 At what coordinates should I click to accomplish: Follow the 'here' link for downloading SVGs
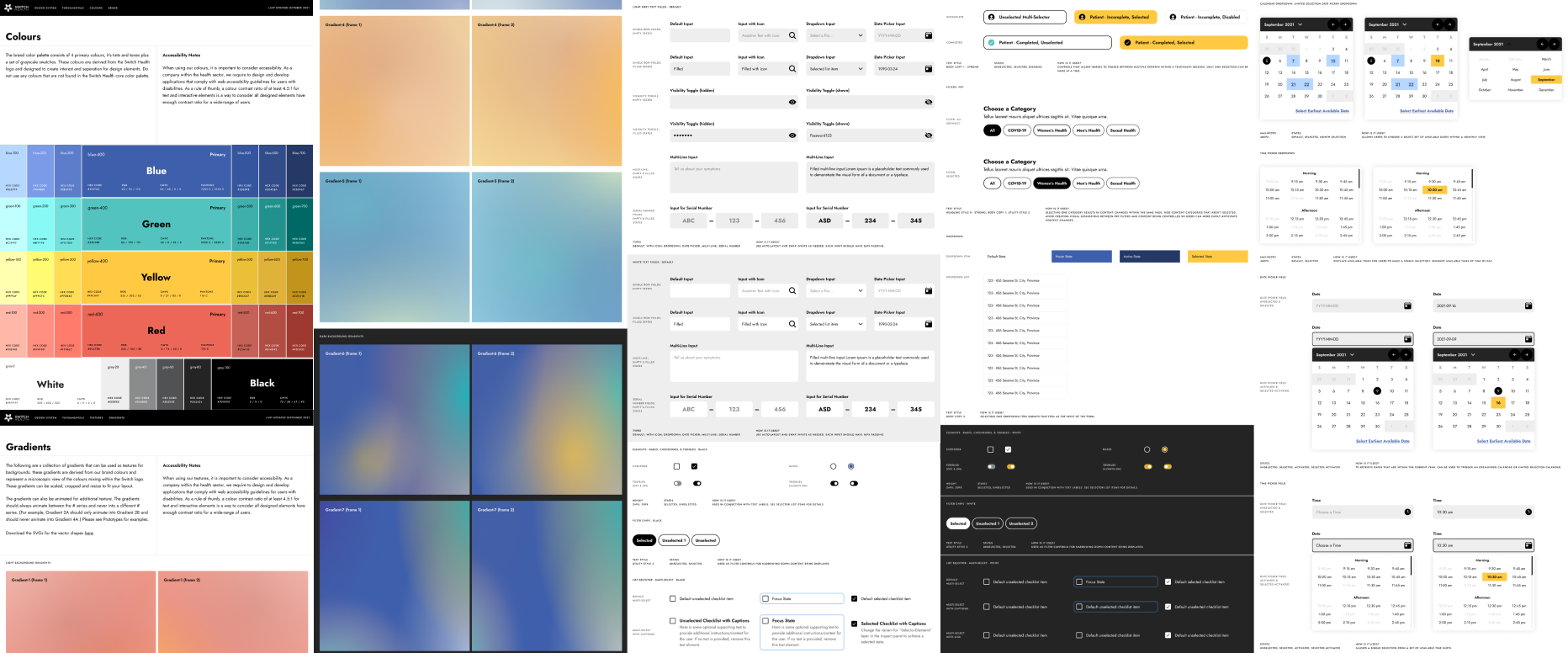tap(89, 533)
